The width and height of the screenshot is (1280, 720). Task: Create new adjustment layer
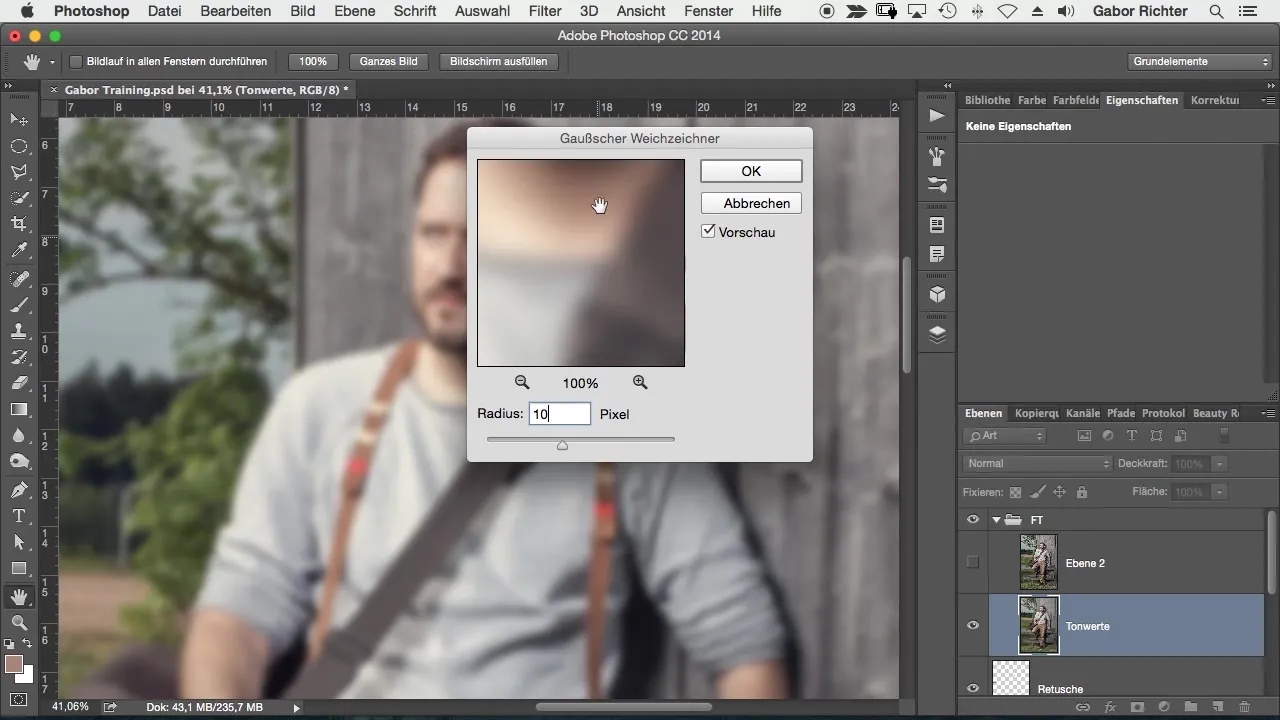1163,706
